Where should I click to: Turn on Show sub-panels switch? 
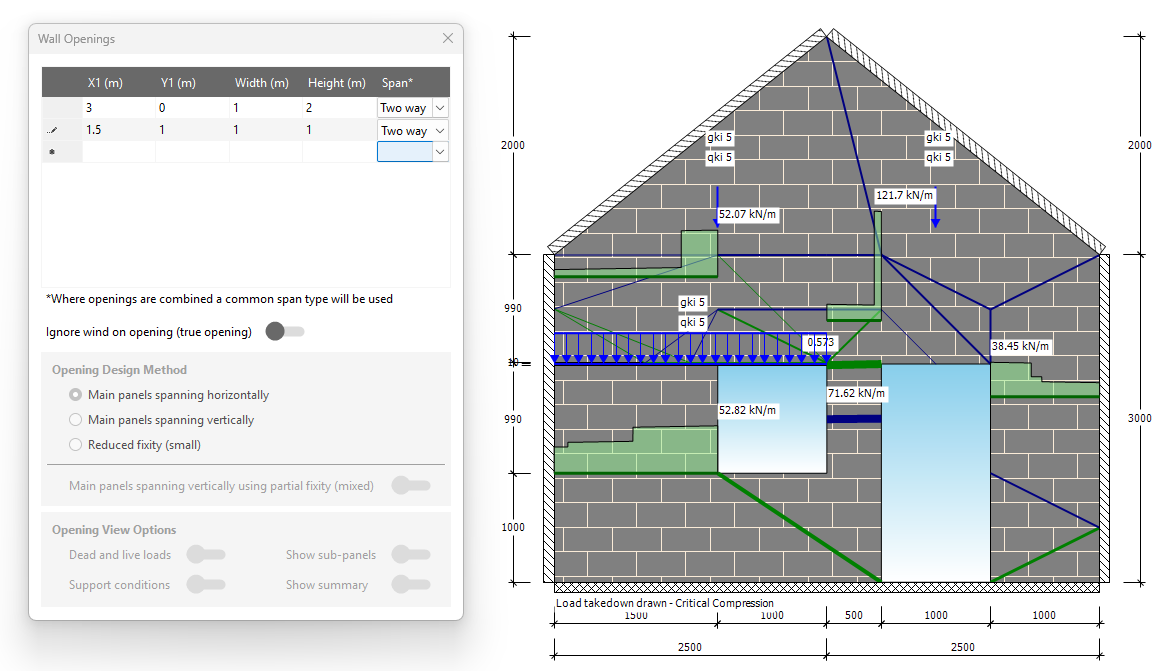click(x=410, y=555)
